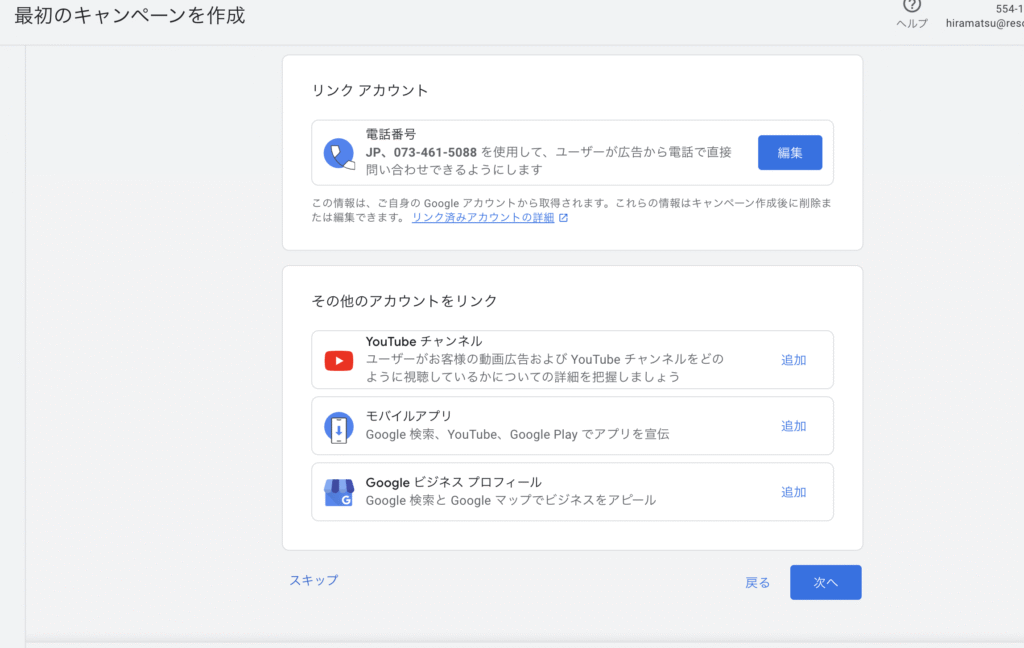Click the mobile app download icon
Image resolution: width=1024 pixels, height=648 pixels.
(339, 427)
